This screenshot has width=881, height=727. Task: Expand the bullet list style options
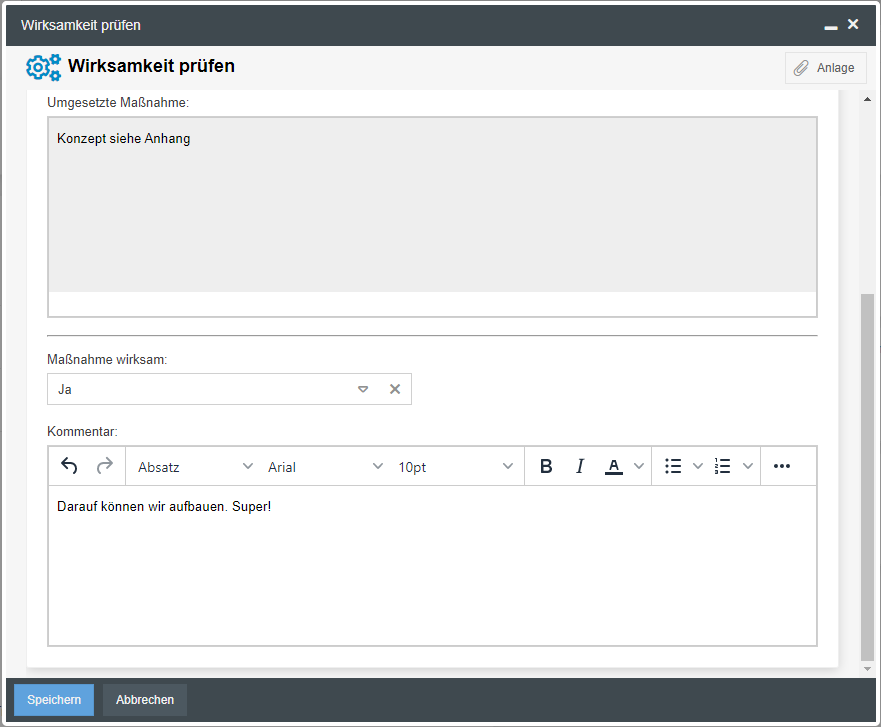[698, 466]
